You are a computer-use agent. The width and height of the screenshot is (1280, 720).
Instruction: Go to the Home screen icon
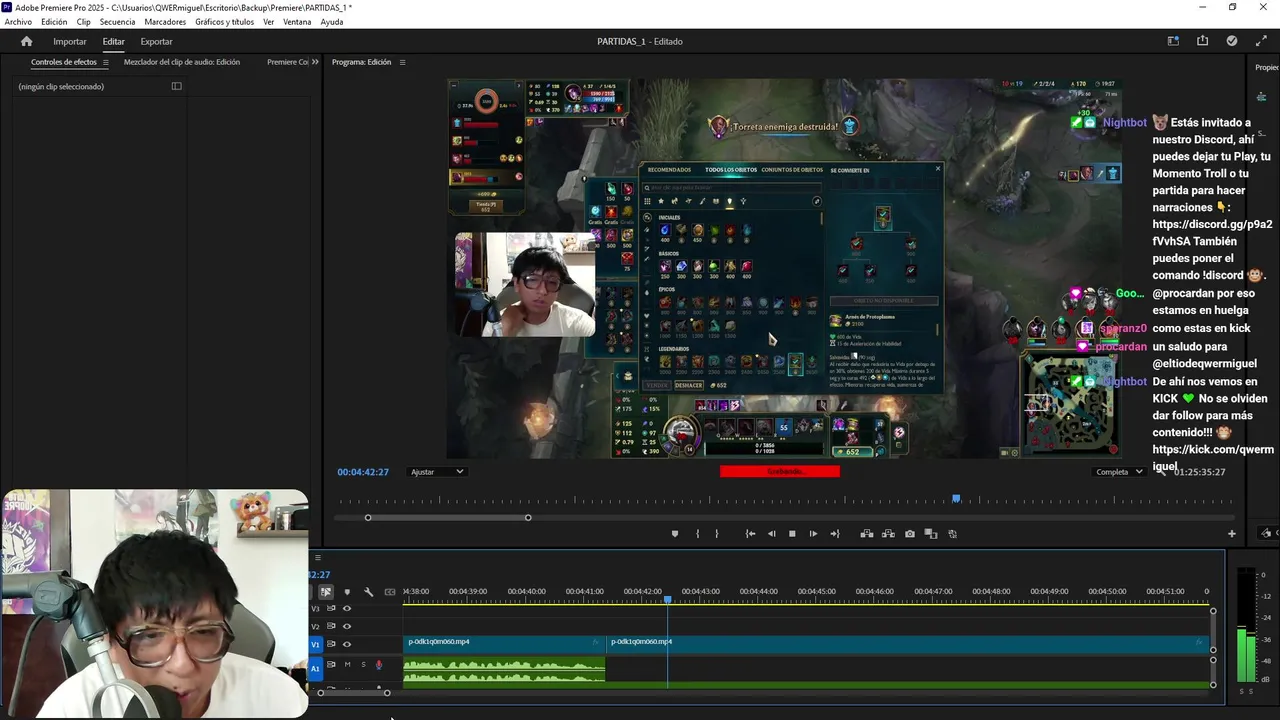coord(26,41)
